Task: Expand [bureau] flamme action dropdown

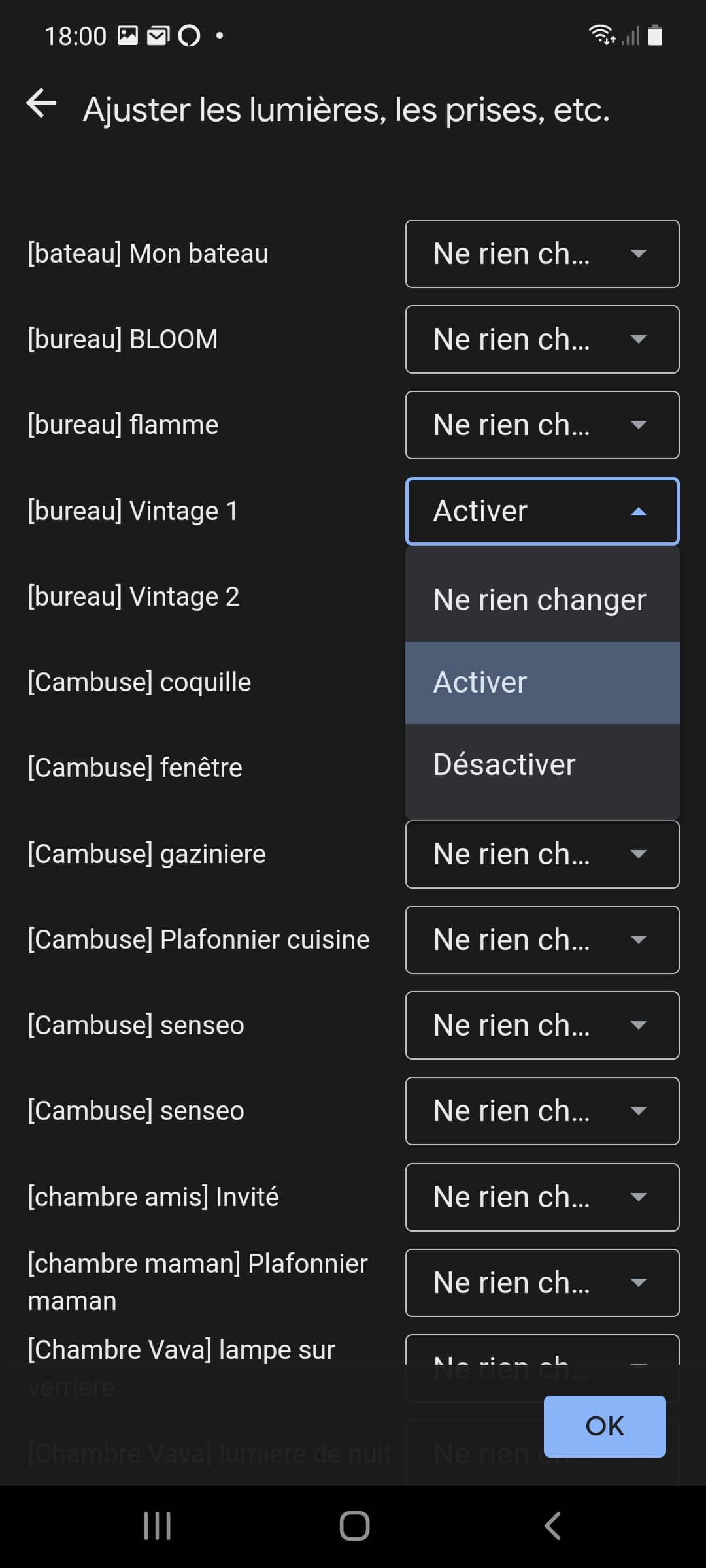Action: click(543, 425)
